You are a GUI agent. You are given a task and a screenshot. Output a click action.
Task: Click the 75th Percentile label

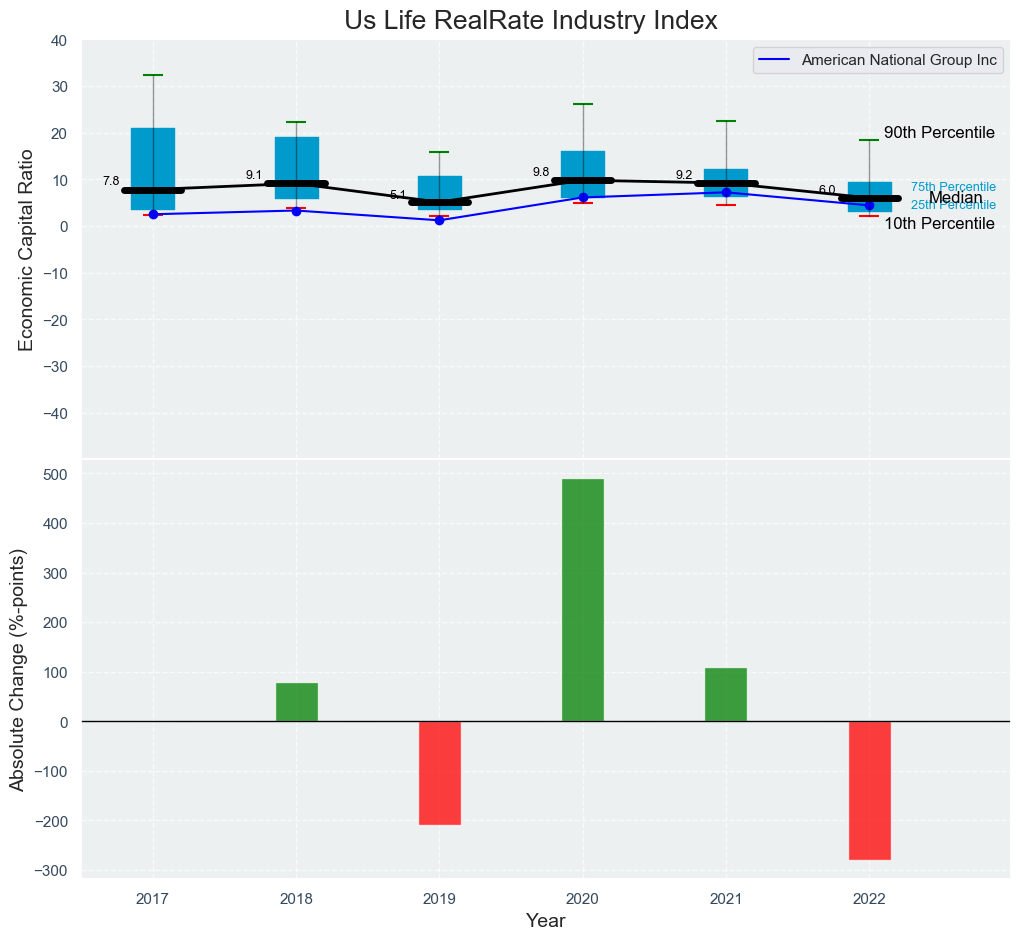[952, 187]
